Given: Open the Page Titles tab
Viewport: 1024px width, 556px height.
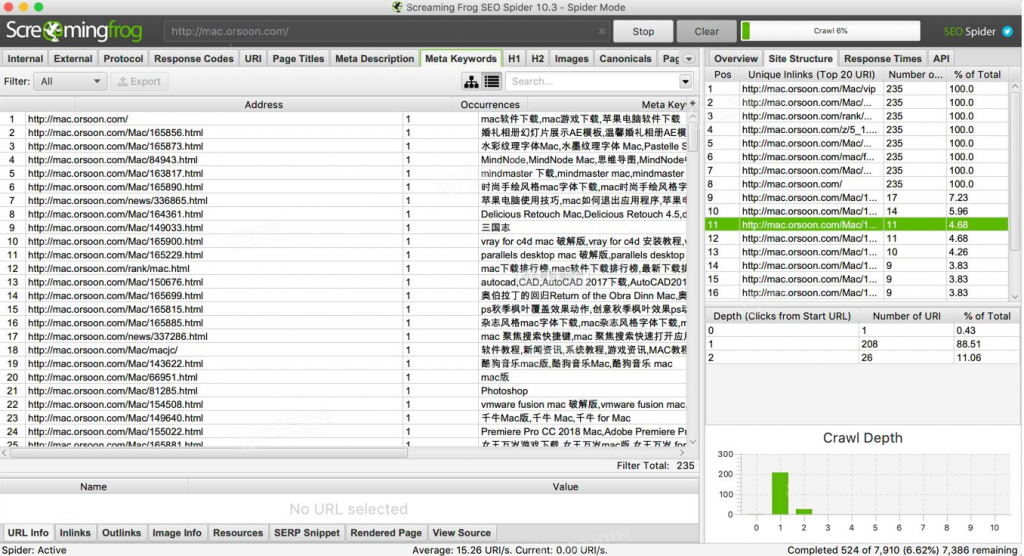Looking at the screenshot, I should pyautogui.click(x=298, y=59).
